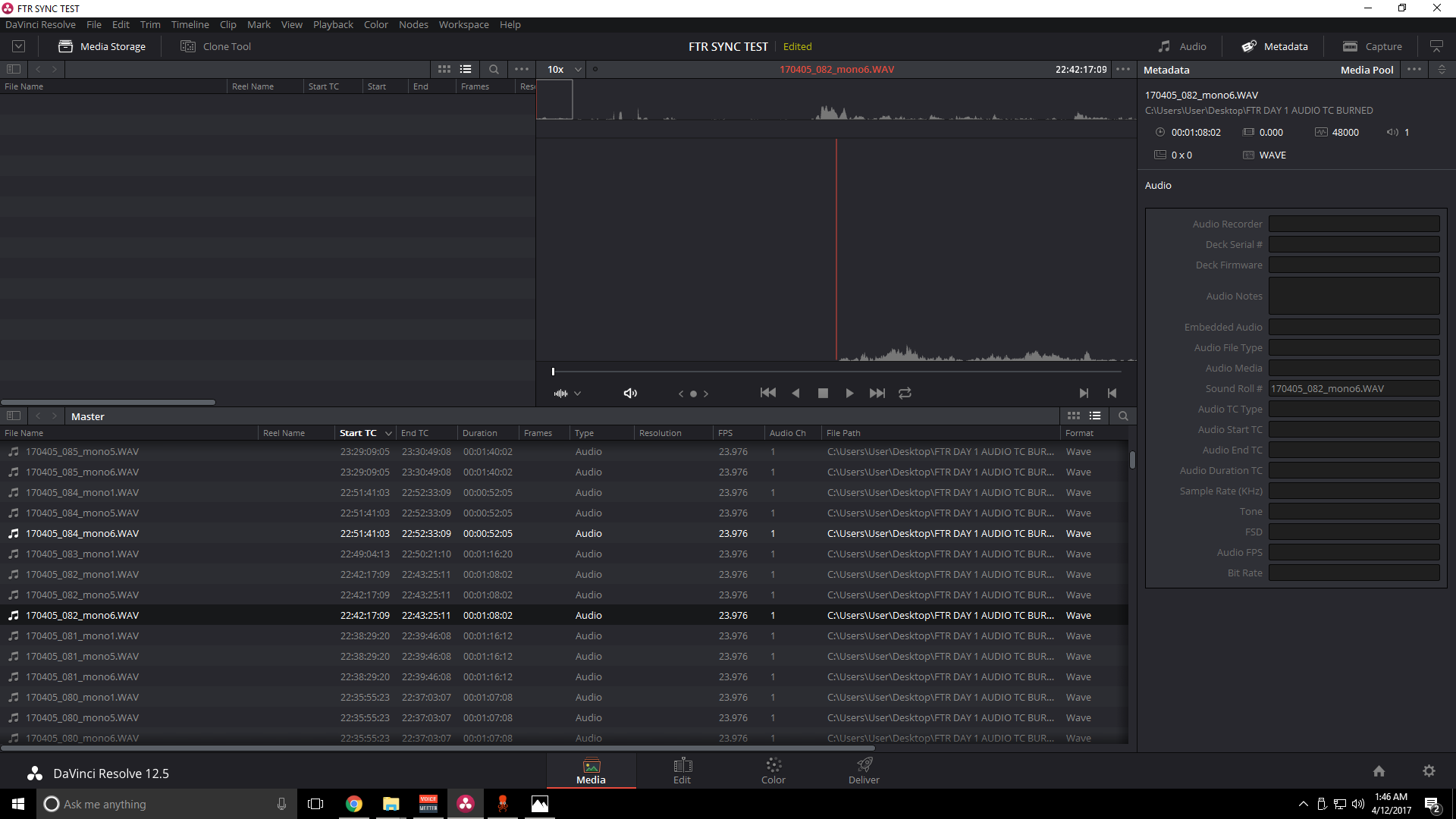This screenshot has width=1456, height=819.
Task: Open Chrome from the taskbar
Action: [x=354, y=804]
